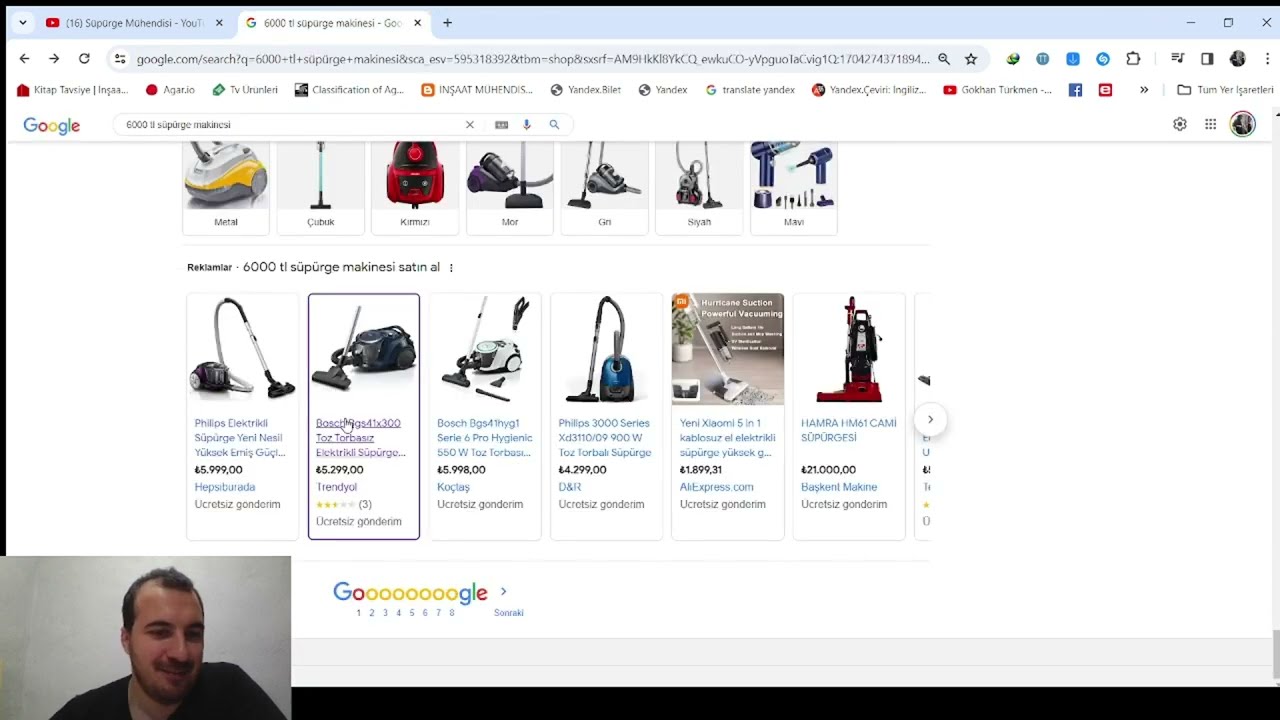This screenshot has height=720, width=1280.
Task: Open the ad info three-dot menu beside Reklamlar
Action: pos(451,268)
